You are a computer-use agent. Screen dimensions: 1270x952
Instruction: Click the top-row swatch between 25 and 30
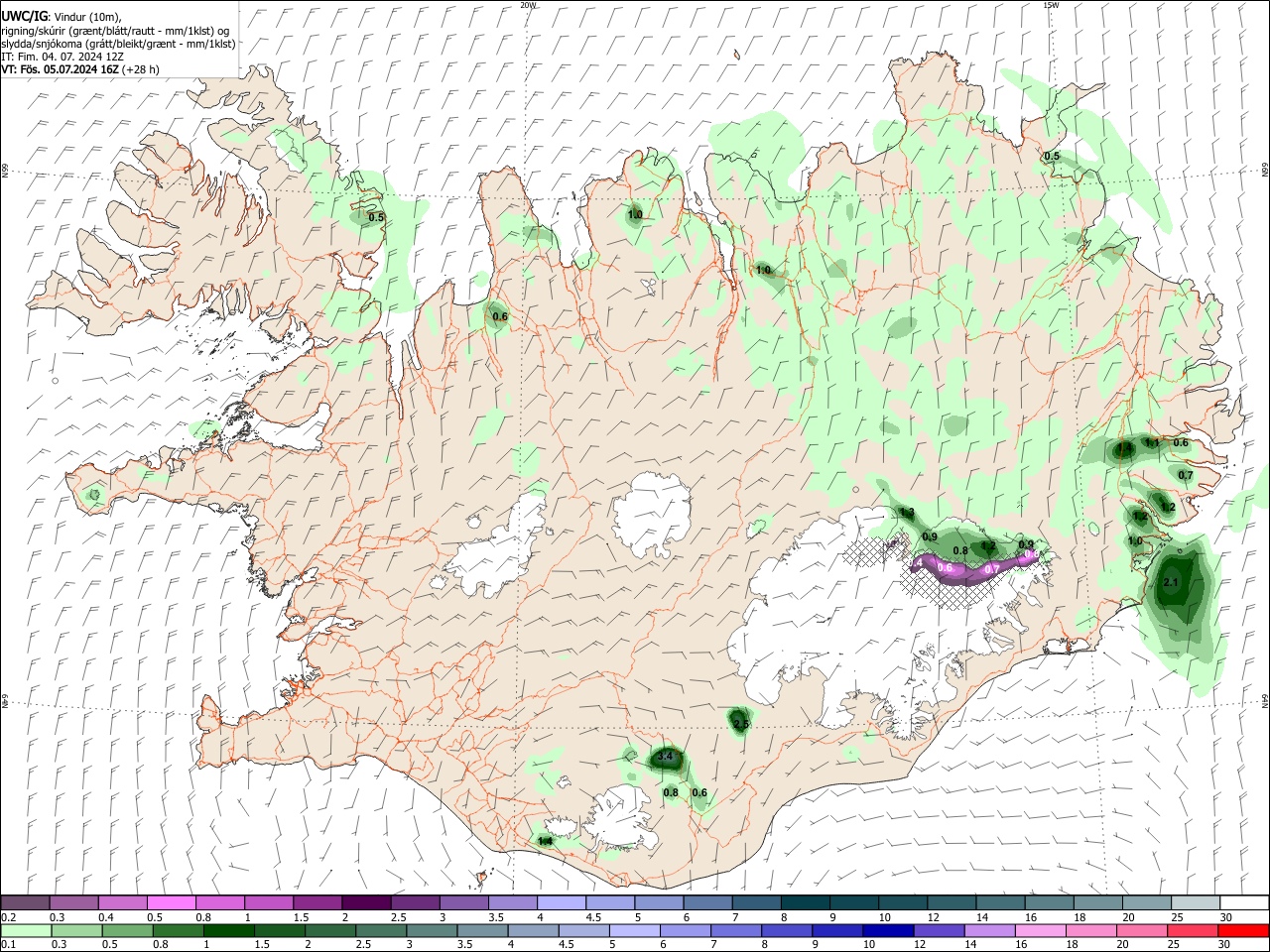[1196, 902]
